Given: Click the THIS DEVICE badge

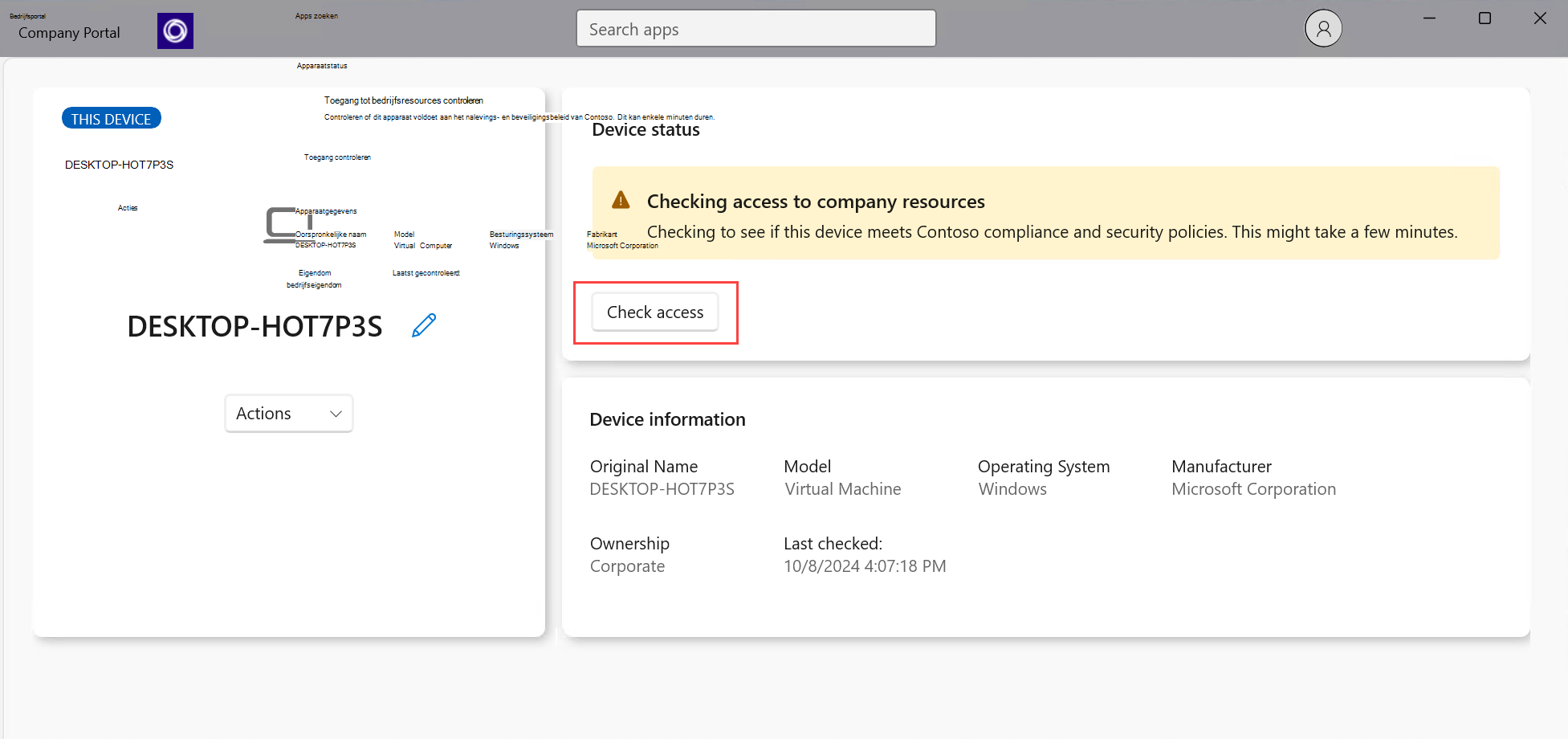Looking at the screenshot, I should 112,119.
